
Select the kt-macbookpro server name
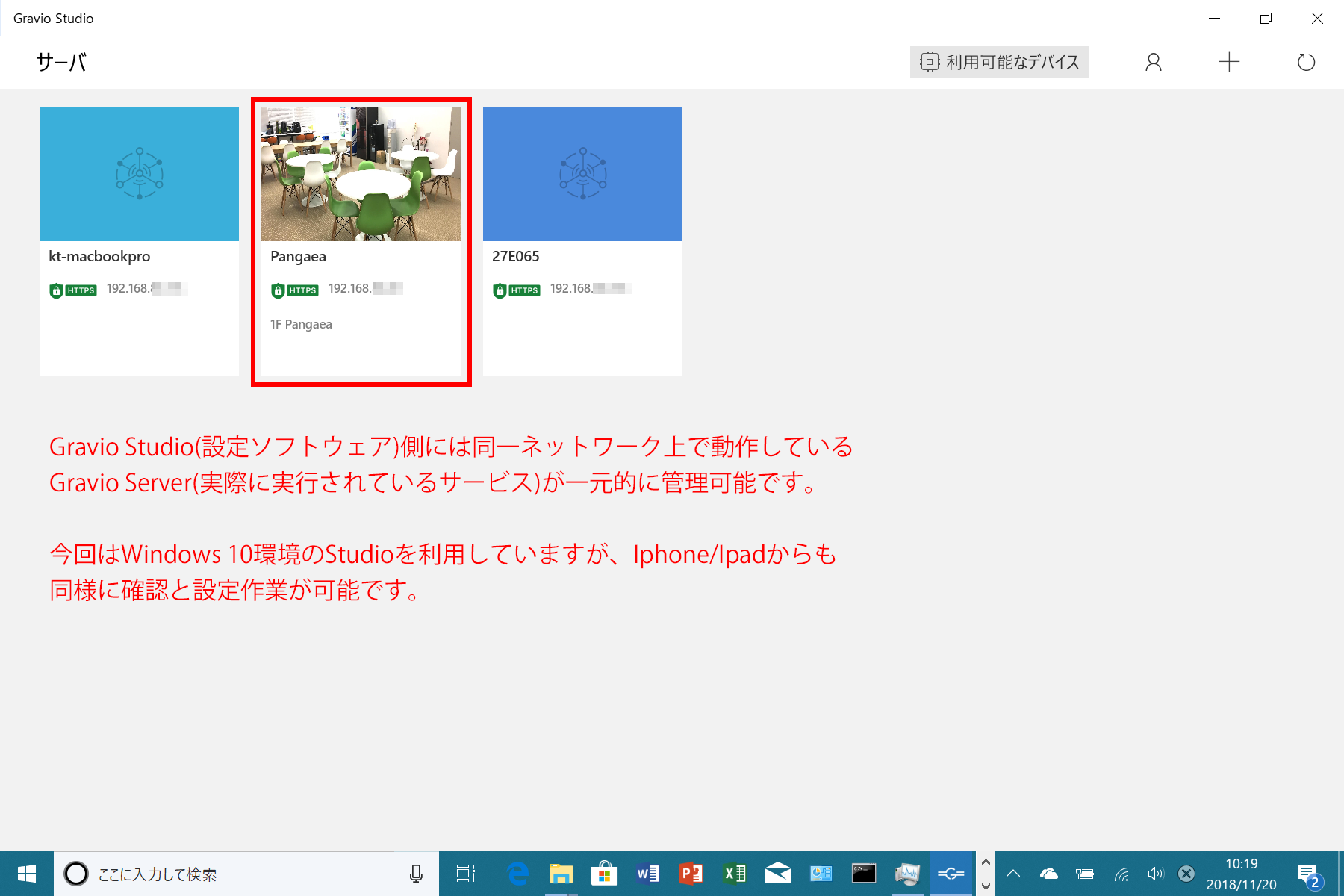(99, 256)
